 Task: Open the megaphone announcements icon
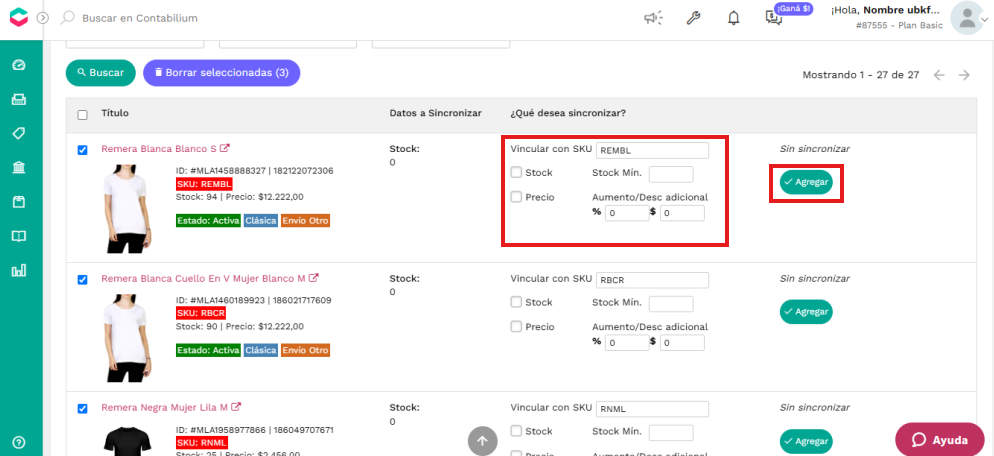pyautogui.click(x=653, y=18)
